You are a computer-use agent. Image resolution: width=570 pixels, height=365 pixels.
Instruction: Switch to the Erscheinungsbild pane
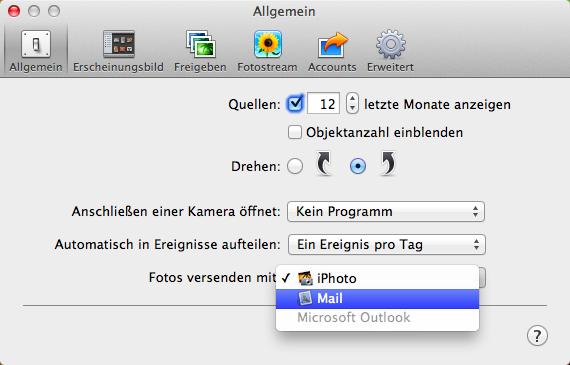tap(118, 51)
